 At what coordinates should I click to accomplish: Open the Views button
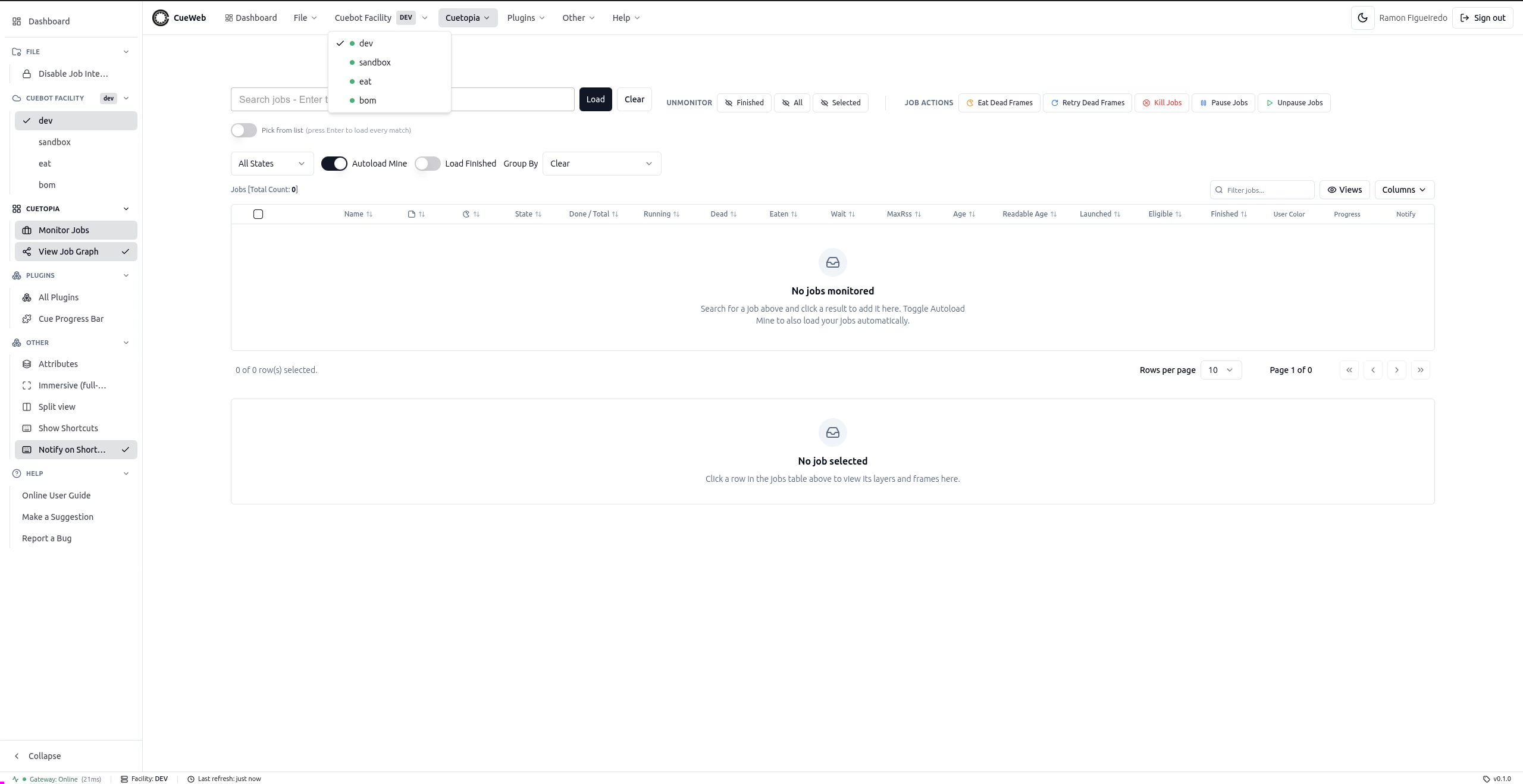pos(1345,190)
